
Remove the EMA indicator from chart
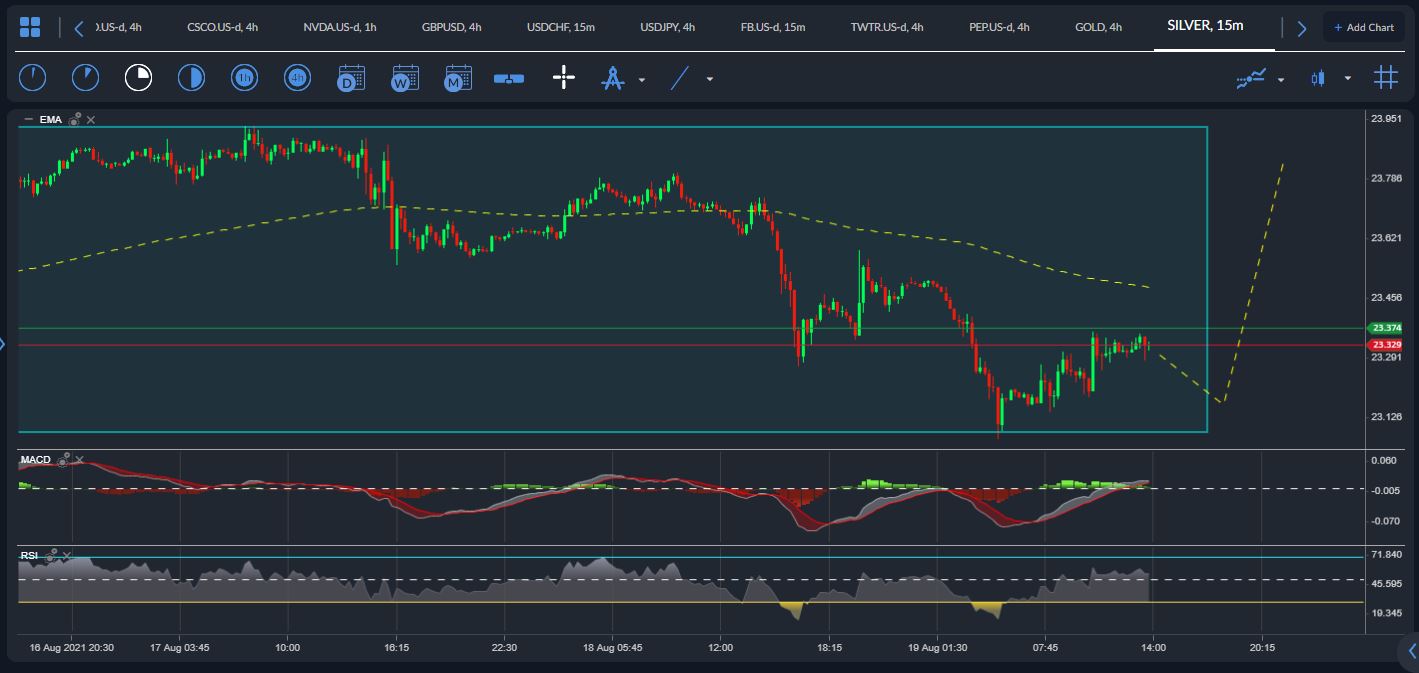coord(91,120)
